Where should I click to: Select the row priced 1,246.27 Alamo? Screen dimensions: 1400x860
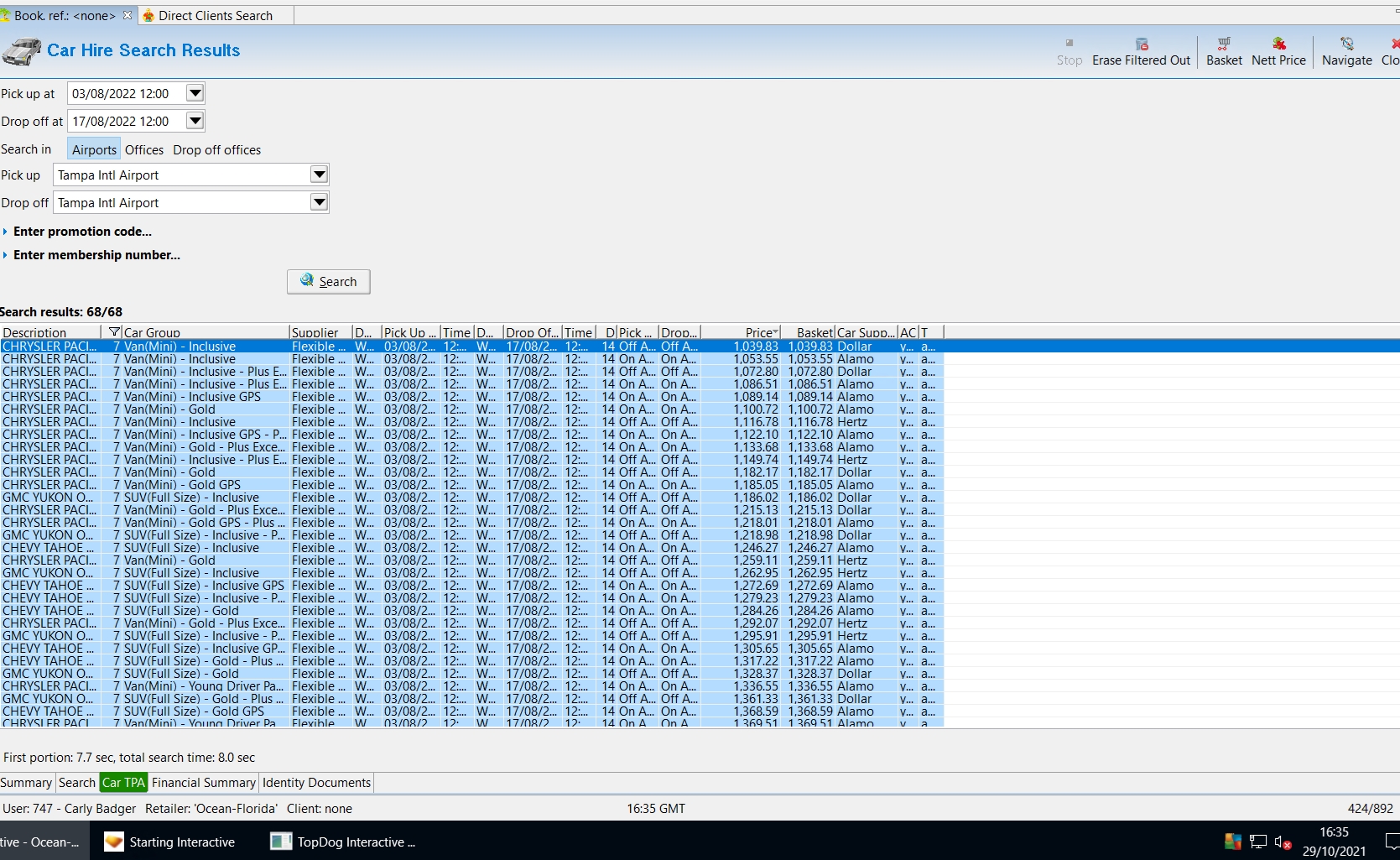(x=471, y=548)
